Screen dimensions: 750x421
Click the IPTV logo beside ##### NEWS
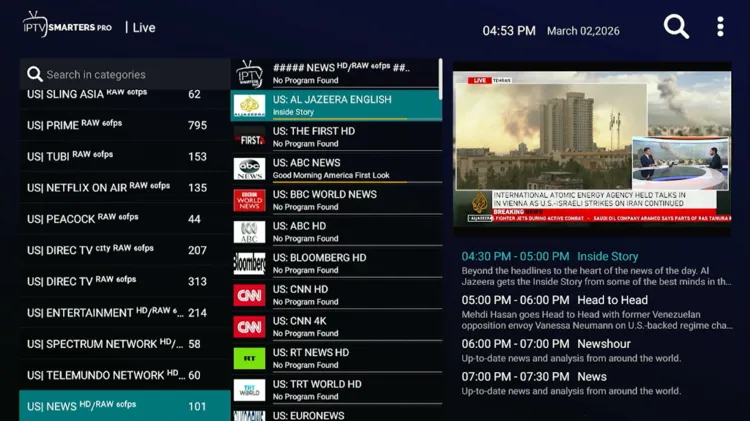(x=249, y=74)
